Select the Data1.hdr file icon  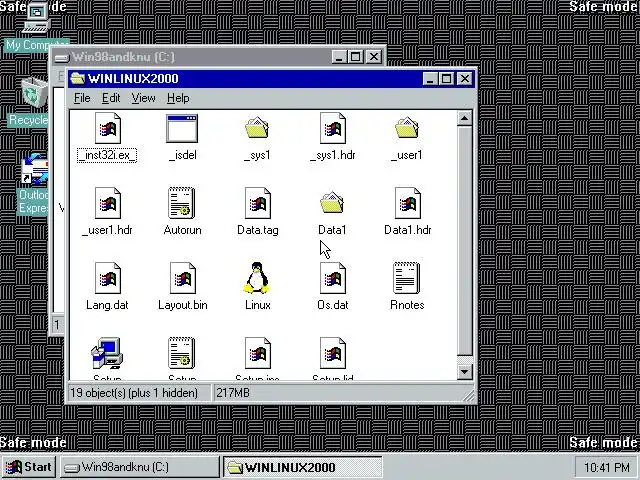408,203
